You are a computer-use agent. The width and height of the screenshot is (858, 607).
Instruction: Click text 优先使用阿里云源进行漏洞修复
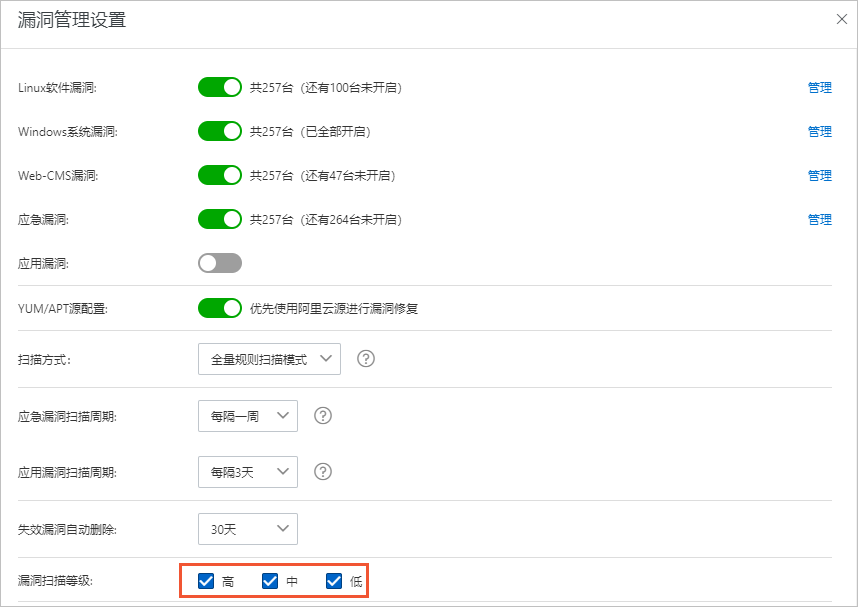point(334,309)
